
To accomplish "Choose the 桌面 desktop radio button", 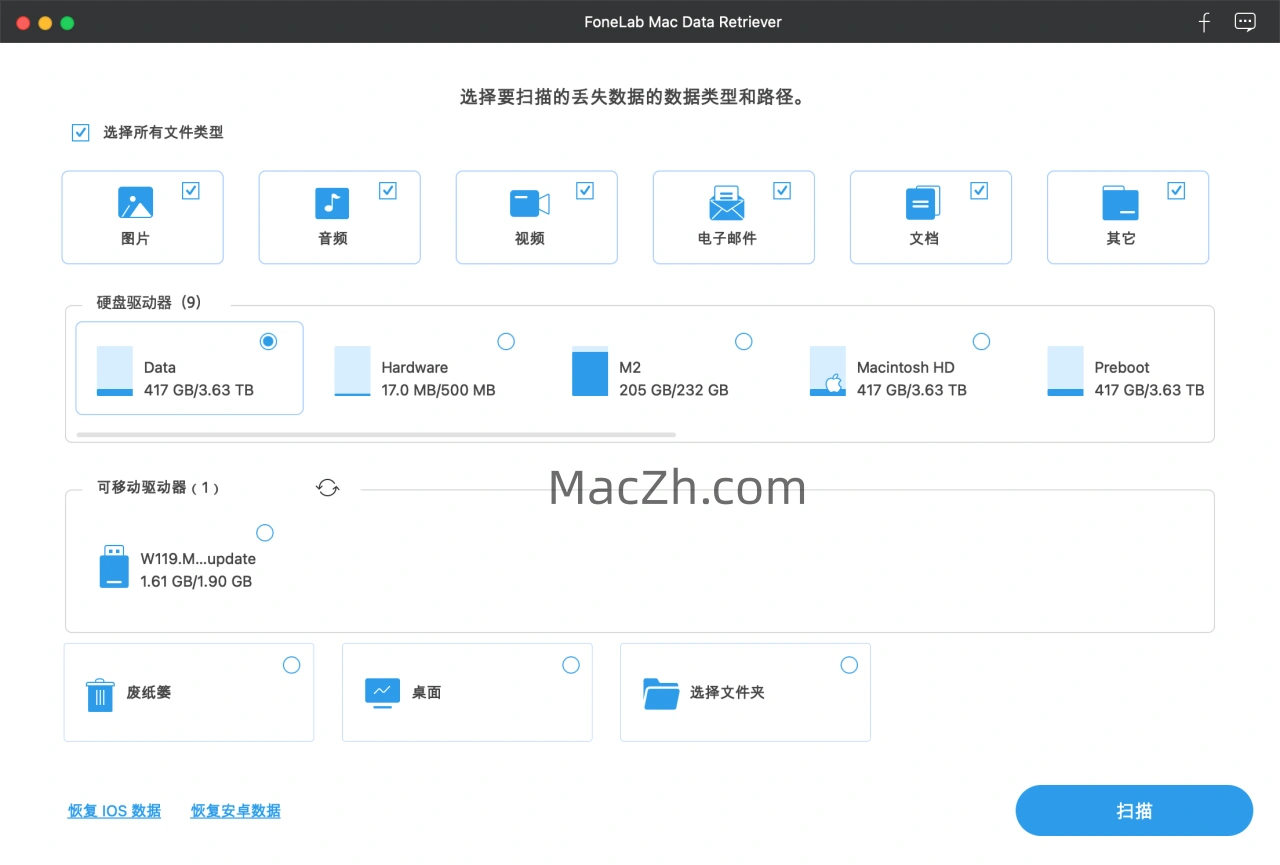I will coord(570,665).
